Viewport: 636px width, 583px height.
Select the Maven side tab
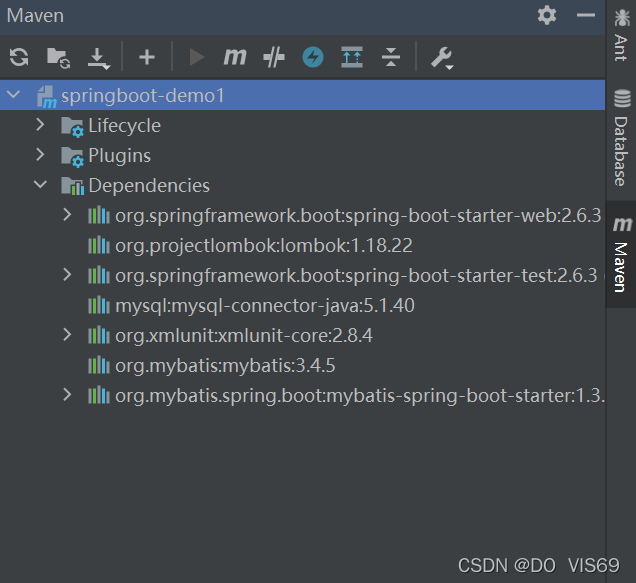(621, 254)
